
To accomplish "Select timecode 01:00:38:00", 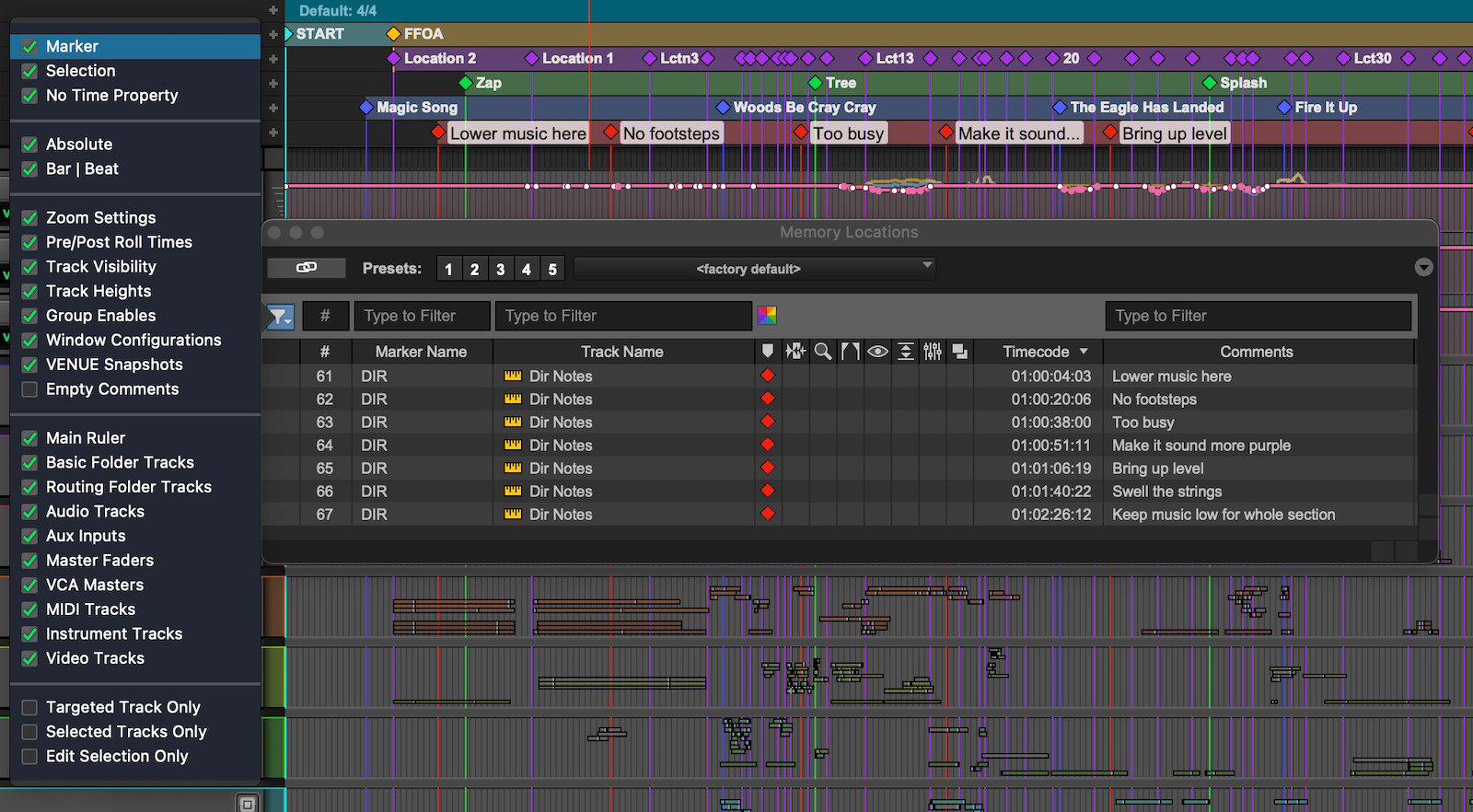I will (x=1050, y=423).
